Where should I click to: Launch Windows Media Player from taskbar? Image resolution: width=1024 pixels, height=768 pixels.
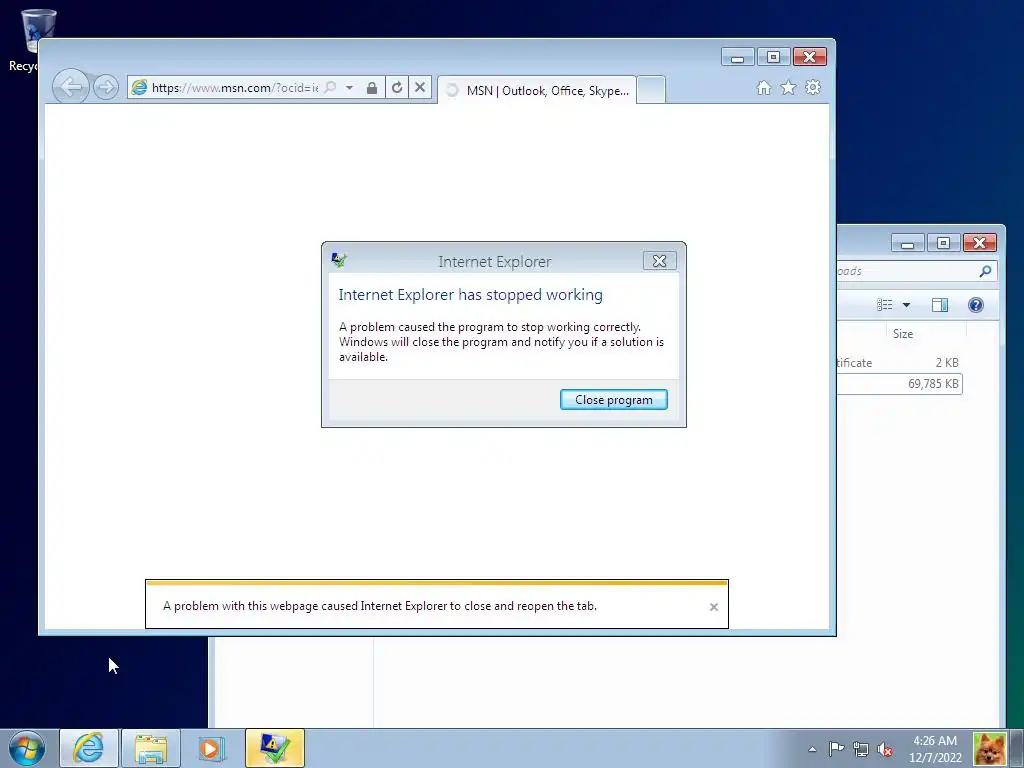click(212, 748)
